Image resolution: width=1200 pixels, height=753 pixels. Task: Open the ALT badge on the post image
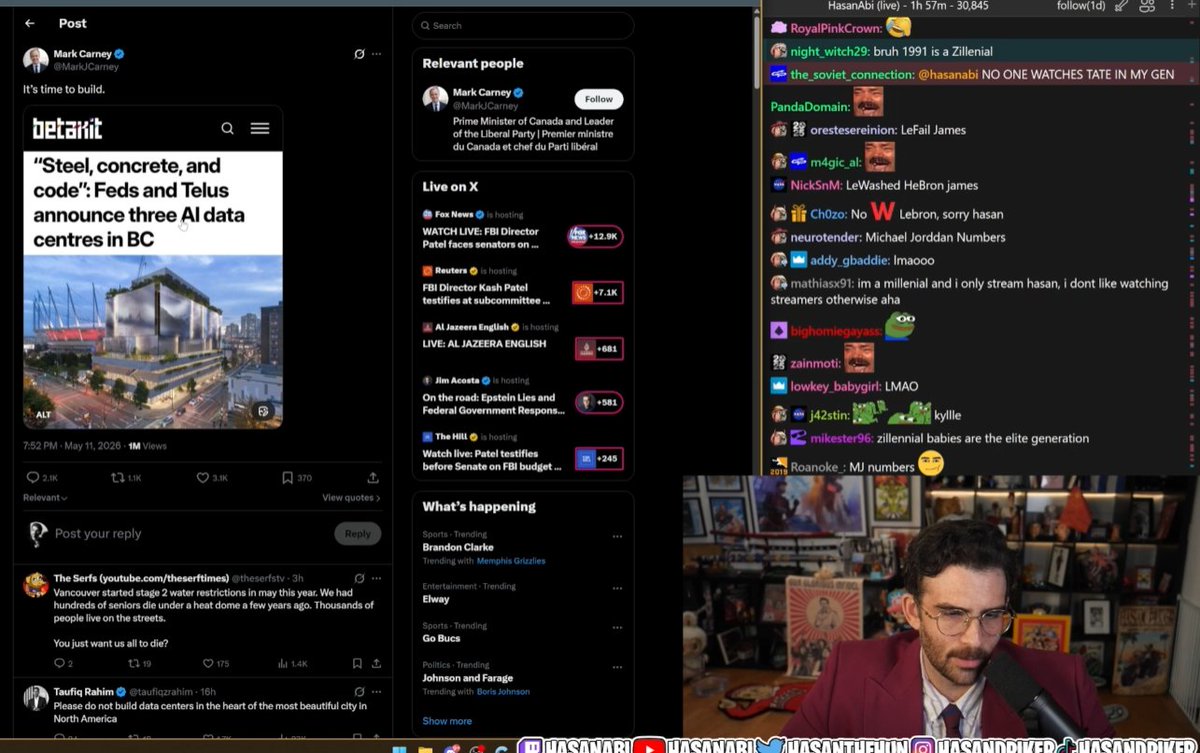44,413
